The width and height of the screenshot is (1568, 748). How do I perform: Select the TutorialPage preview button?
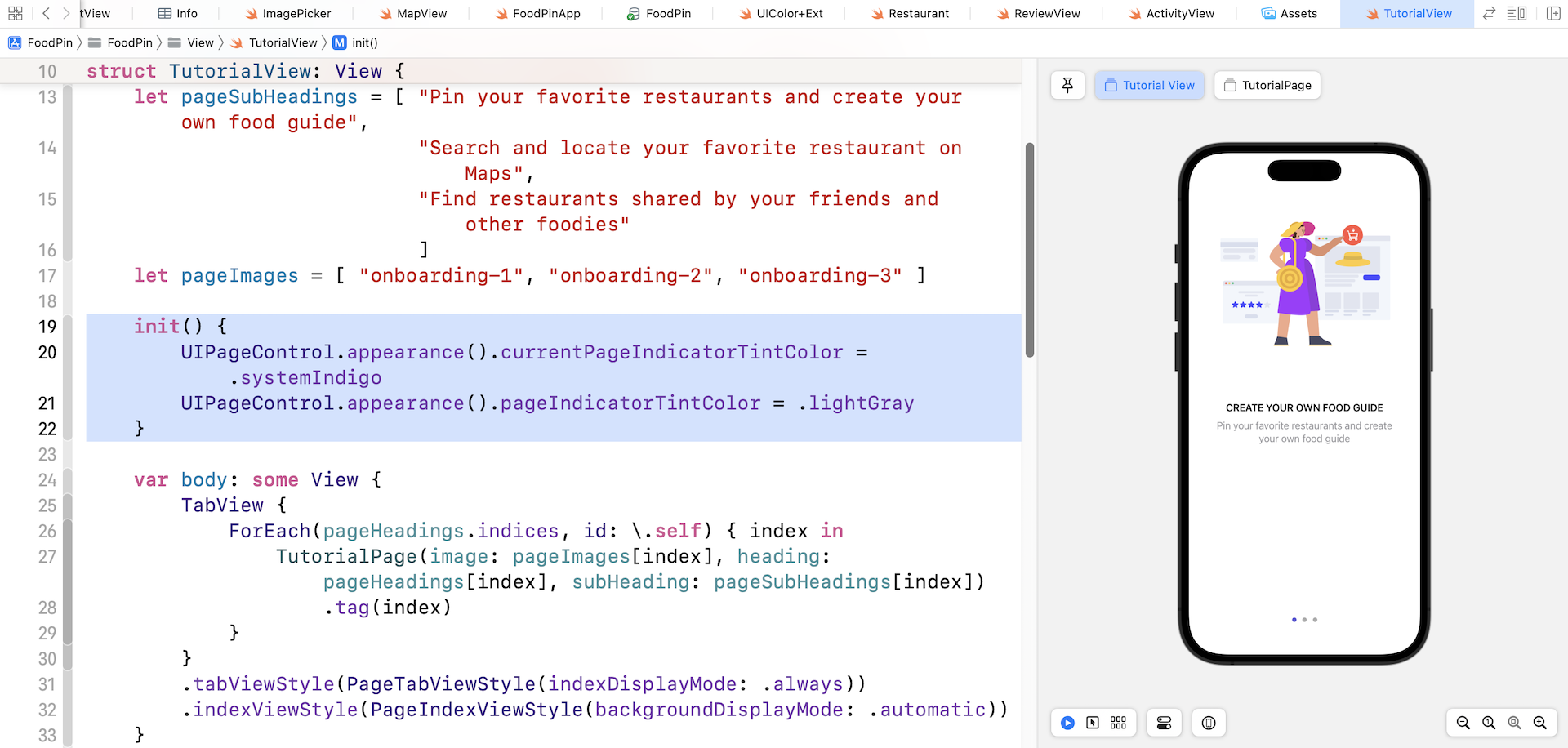tap(1267, 85)
